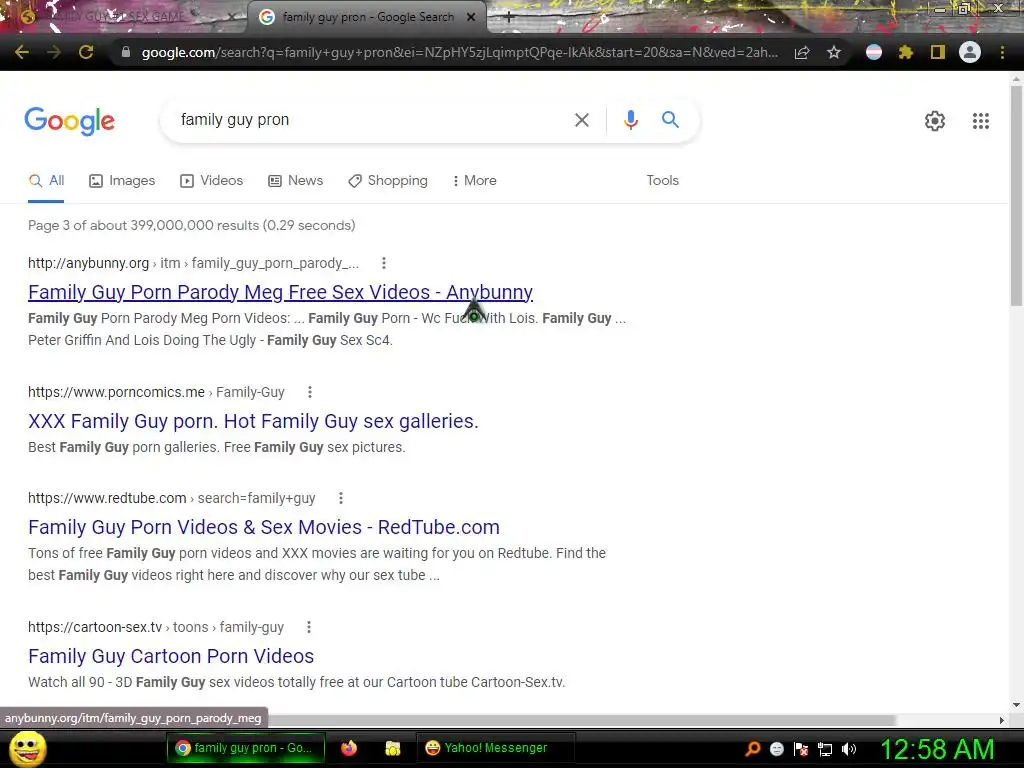This screenshot has height=768, width=1024.
Task: Select the All results tab
Action: coord(46,181)
